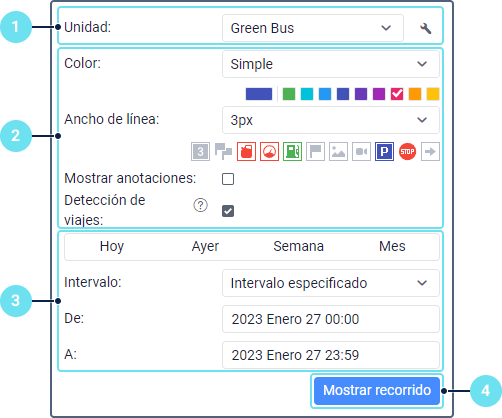Toggle the gas station pump marker icon
The image size is (502, 418).
pos(292,152)
